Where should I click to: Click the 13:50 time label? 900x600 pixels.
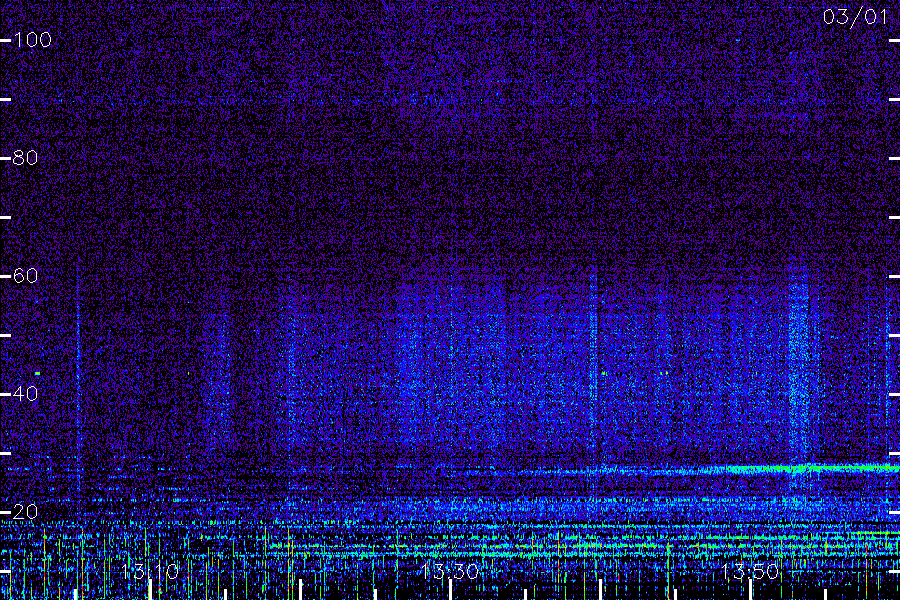coord(750,572)
